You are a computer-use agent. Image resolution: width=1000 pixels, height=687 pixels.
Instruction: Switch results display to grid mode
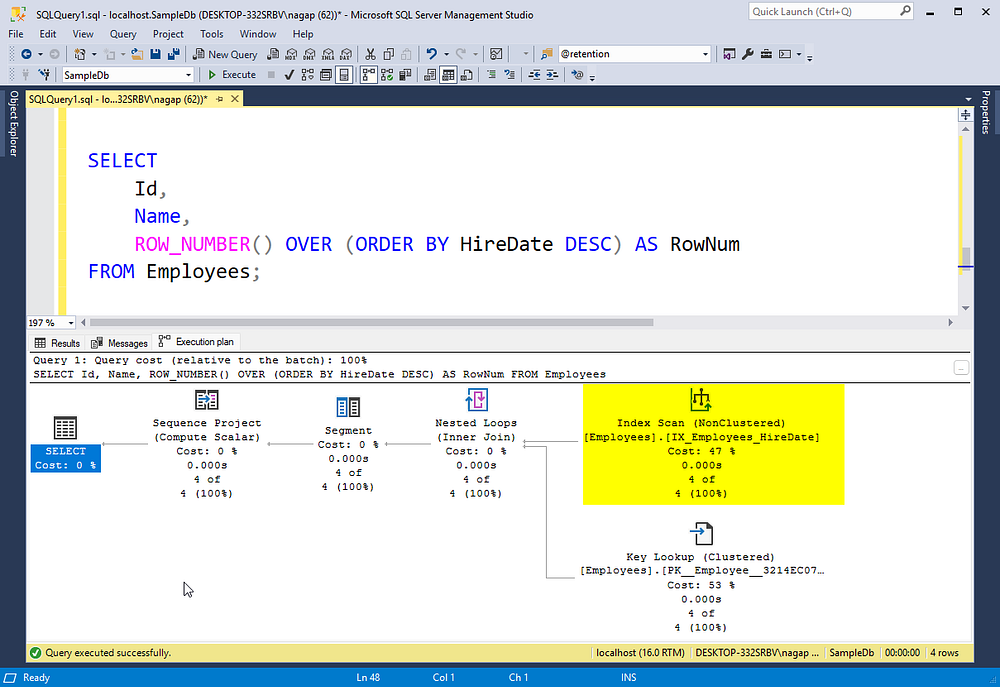[x=446, y=74]
